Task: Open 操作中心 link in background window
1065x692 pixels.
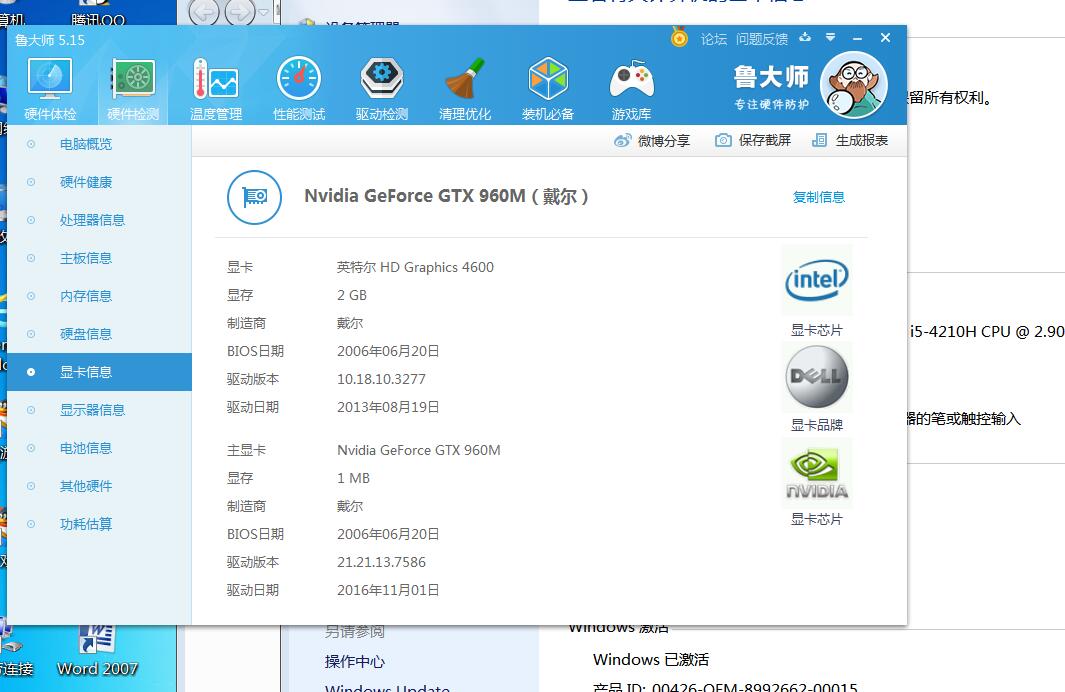Action: pos(355,661)
